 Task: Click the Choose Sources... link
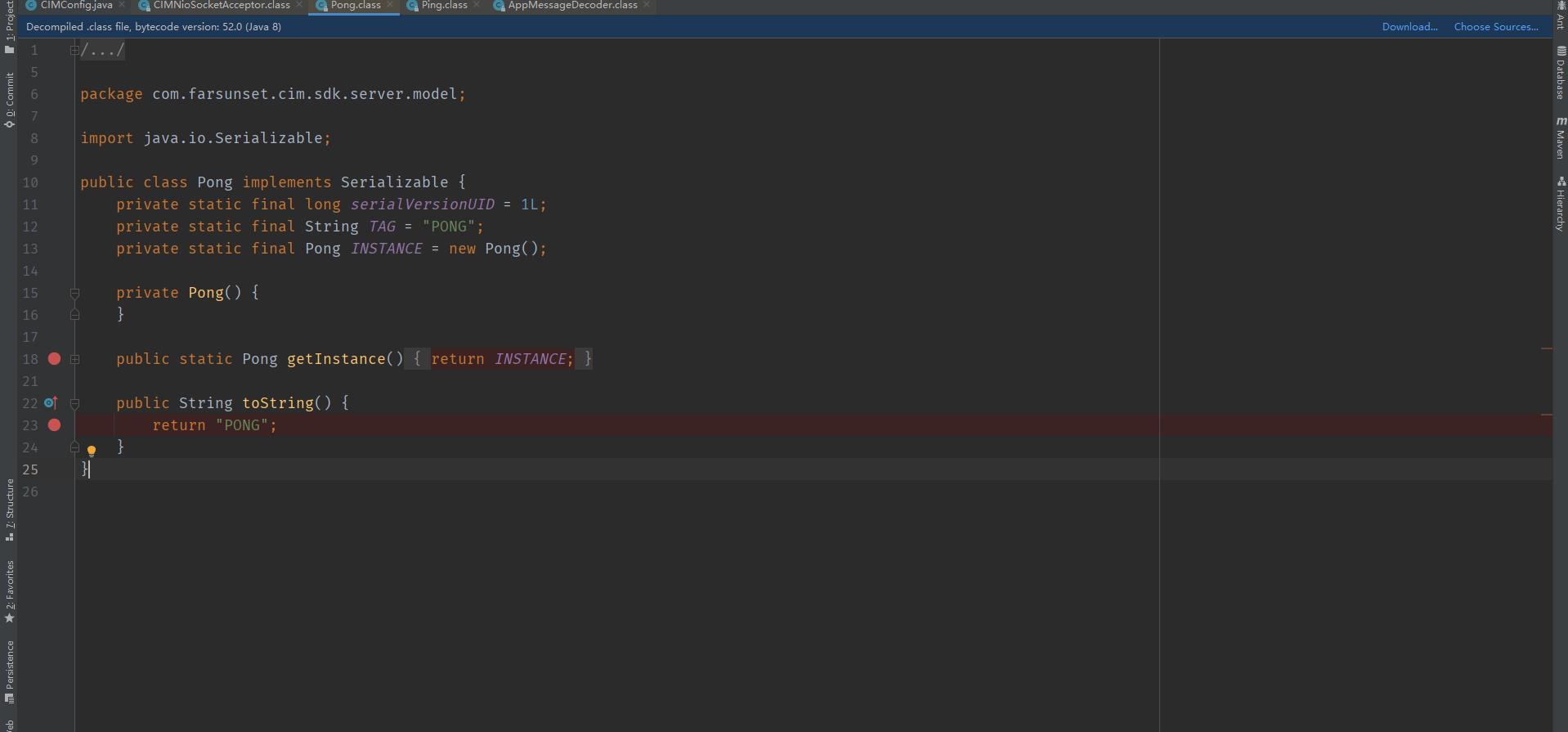[1496, 26]
